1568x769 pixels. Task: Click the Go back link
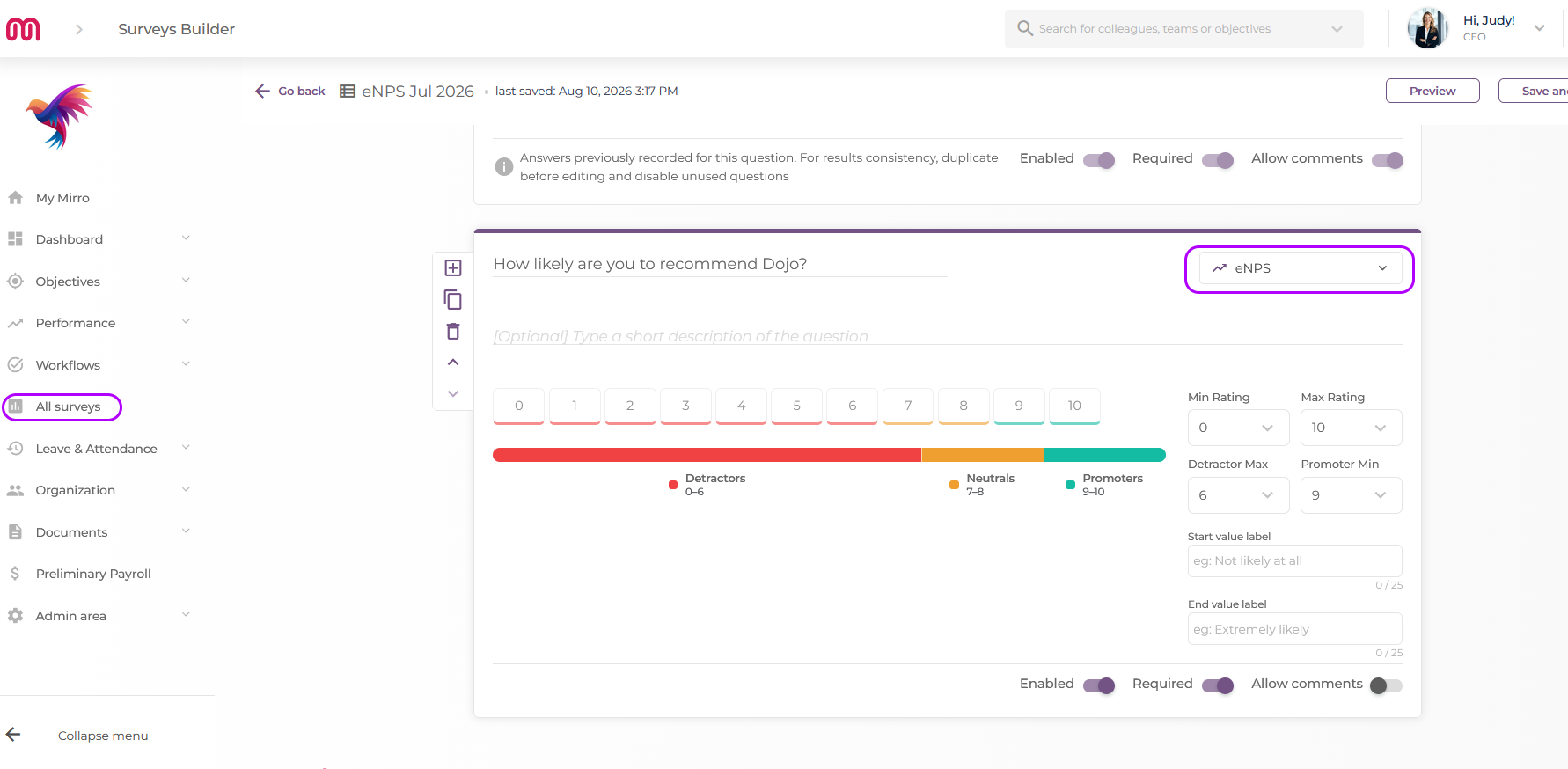click(x=290, y=91)
